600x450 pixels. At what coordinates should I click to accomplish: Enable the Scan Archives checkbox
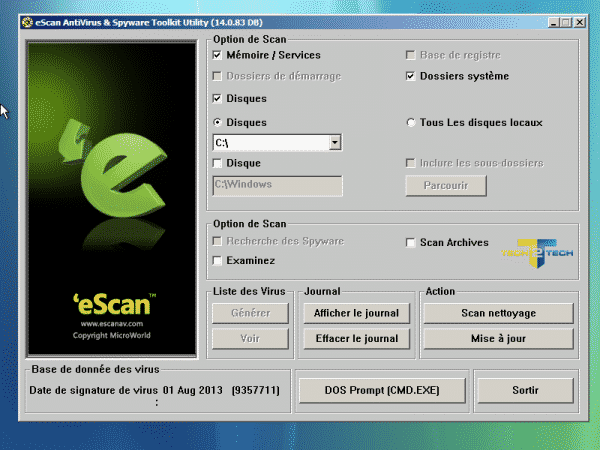(x=410, y=243)
